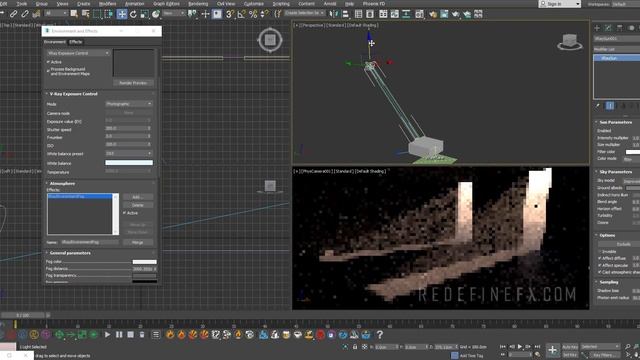Image resolution: width=640 pixels, height=360 pixels.
Task: Click the Phoenix FD list options icon
Action: 156,335
